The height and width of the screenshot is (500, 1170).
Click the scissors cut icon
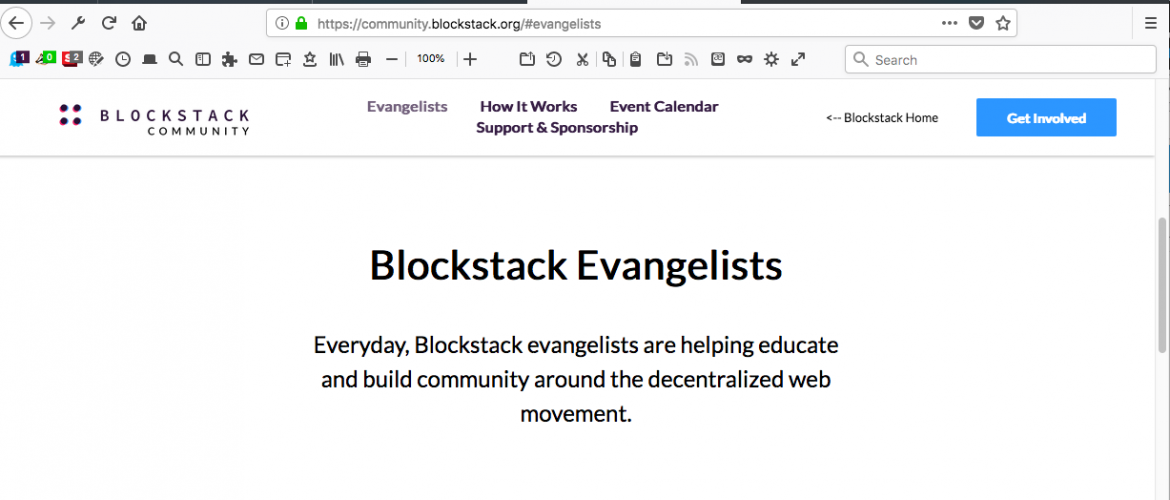pos(582,60)
